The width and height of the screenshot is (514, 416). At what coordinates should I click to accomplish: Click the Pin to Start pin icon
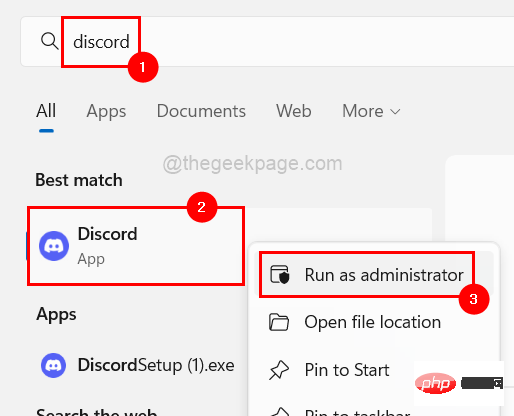click(x=279, y=370)
